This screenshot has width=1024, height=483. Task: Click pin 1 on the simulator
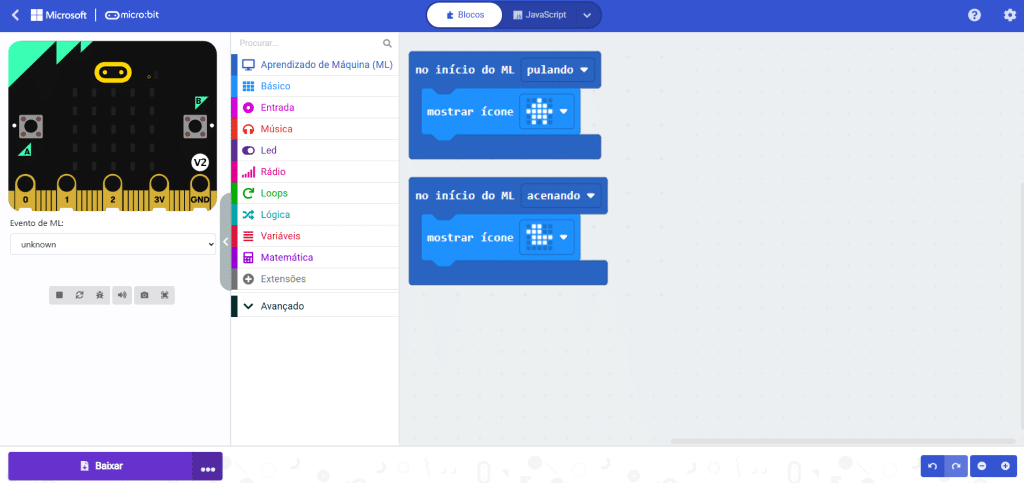point(67,191)
